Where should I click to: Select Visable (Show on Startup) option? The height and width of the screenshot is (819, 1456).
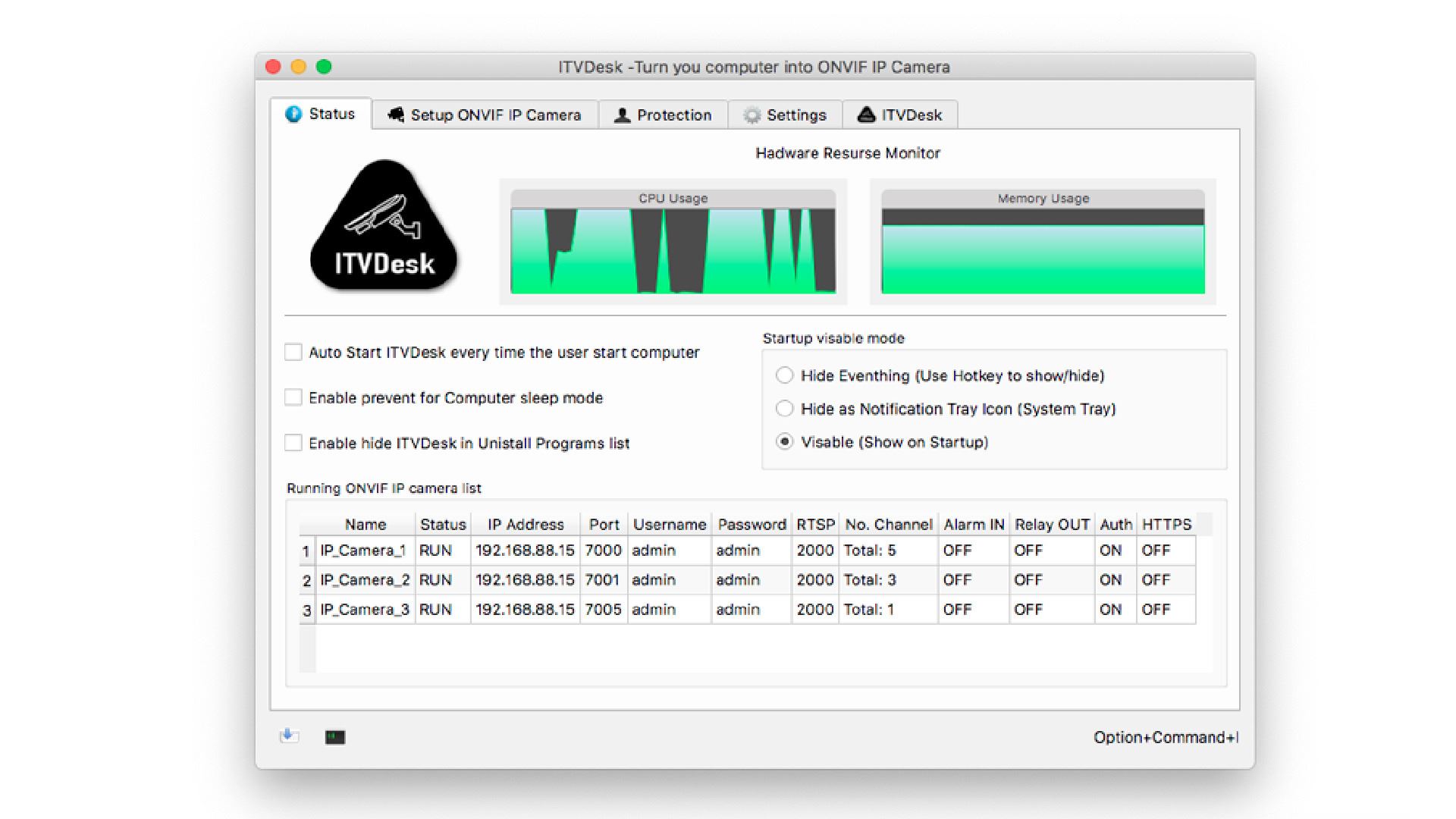(x=785, y=442)
